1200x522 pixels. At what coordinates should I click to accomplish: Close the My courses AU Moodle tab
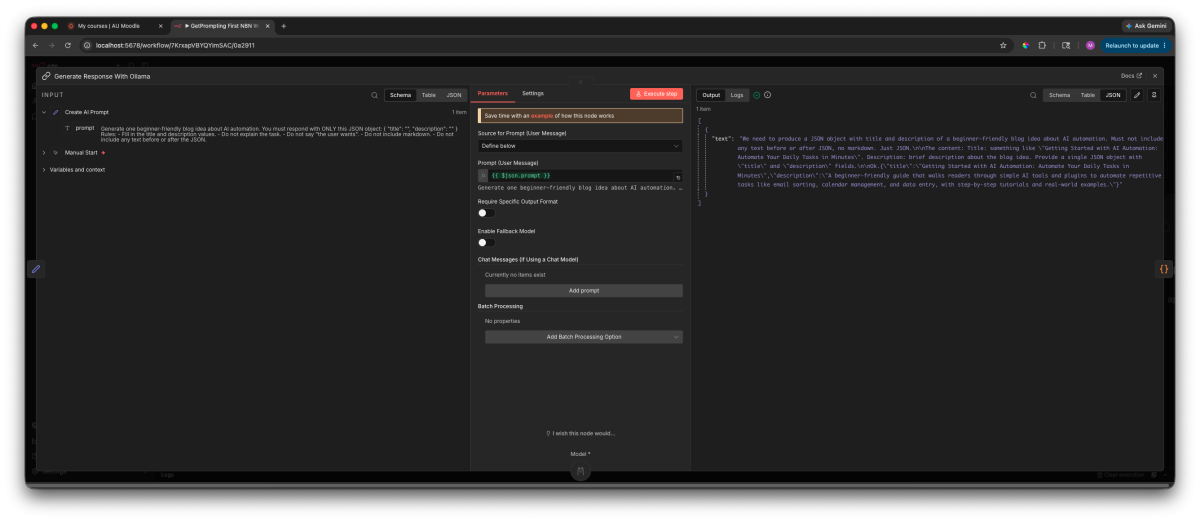click(x=160, y=26)
